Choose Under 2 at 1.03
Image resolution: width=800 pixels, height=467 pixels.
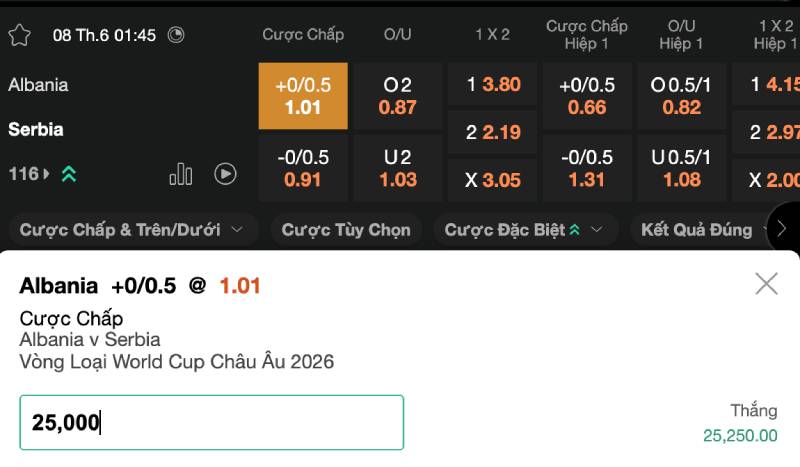coord(397,168)
